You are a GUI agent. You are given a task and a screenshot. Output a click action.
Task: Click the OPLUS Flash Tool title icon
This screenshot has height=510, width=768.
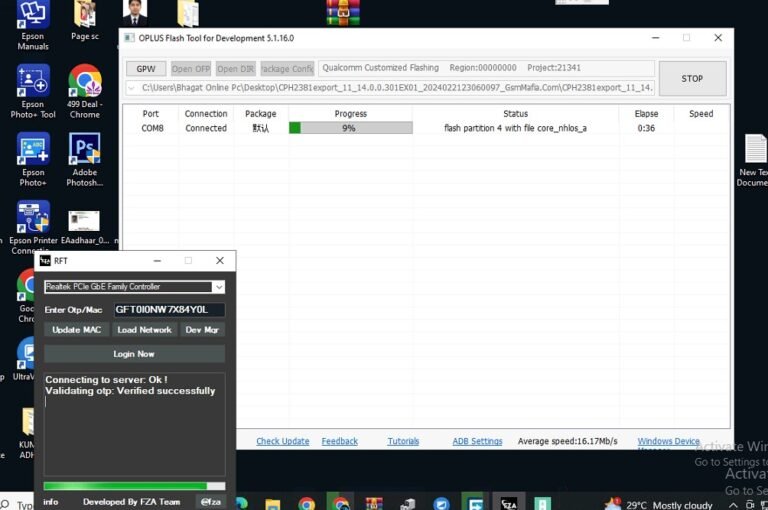(x=129, y=38)
